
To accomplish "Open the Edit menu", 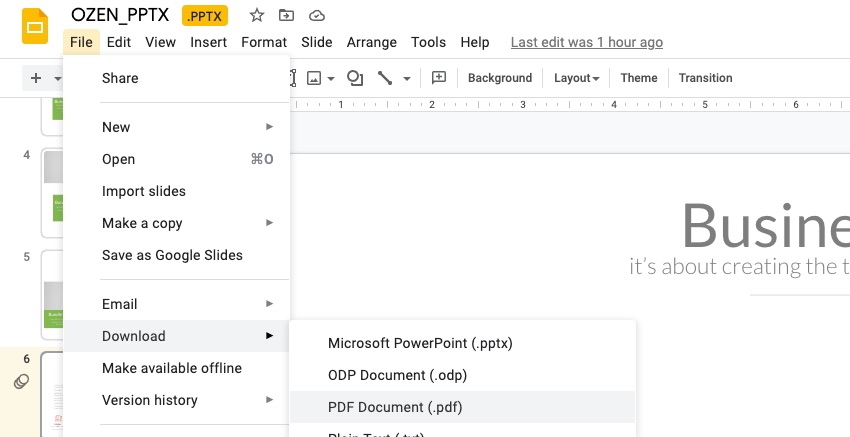I will [119, 42].
